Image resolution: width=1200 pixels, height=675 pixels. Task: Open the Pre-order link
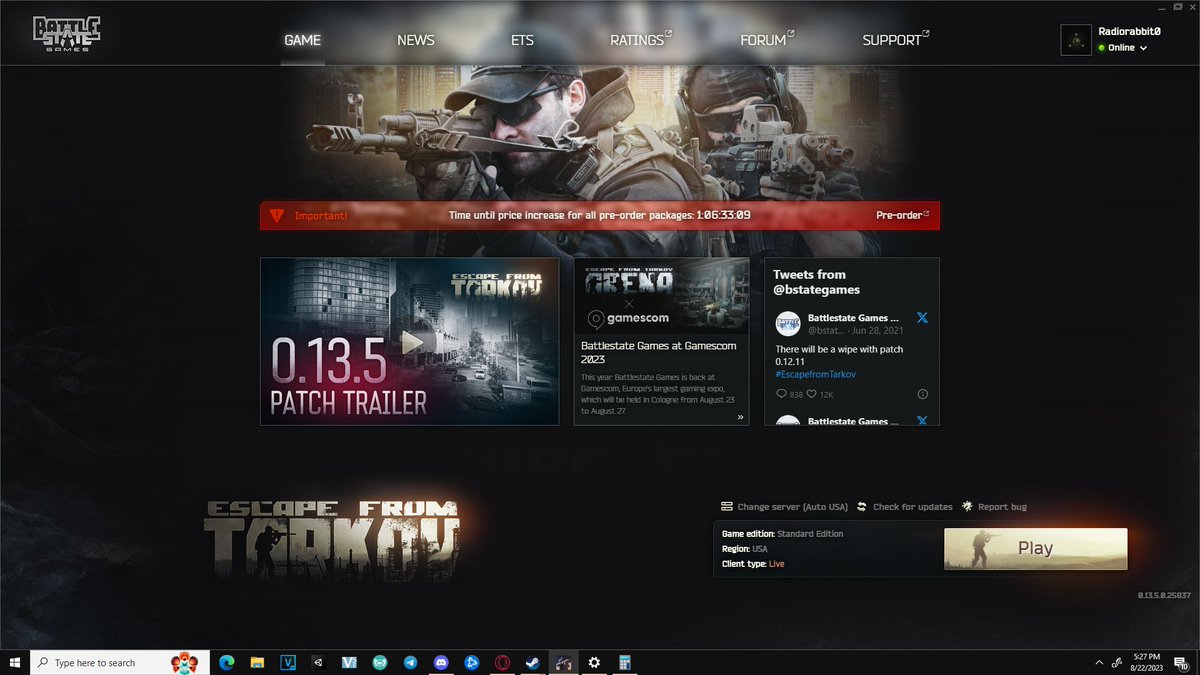pos(903,215)
